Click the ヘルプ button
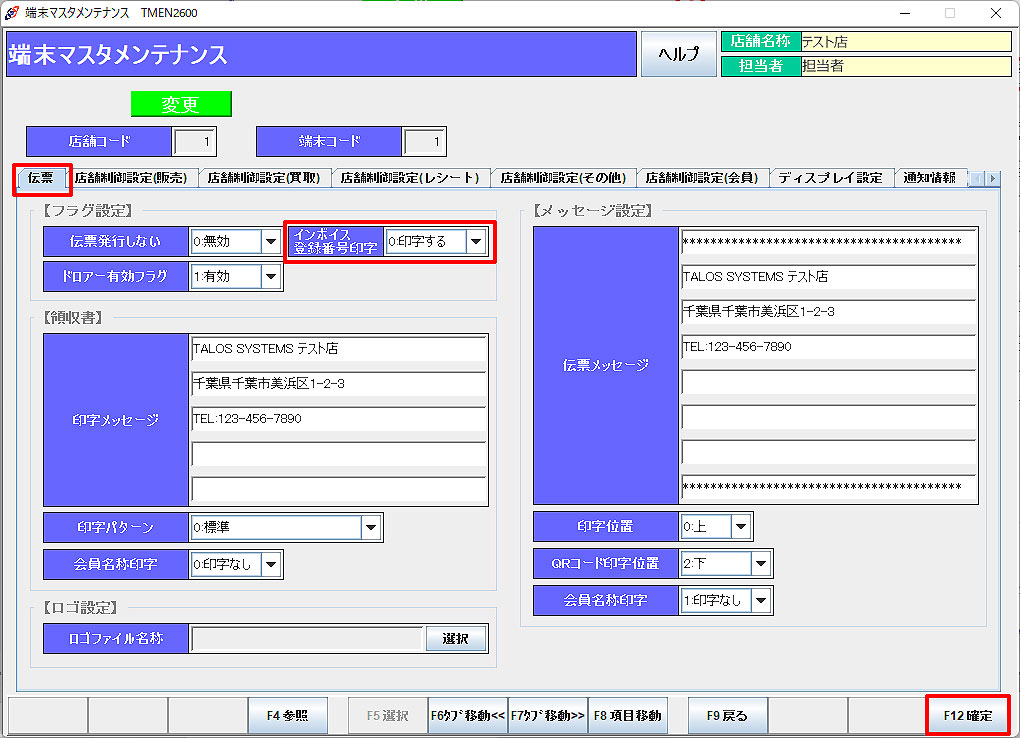The width and height of the screenshot is (1020, 738). tap(678, 54)
